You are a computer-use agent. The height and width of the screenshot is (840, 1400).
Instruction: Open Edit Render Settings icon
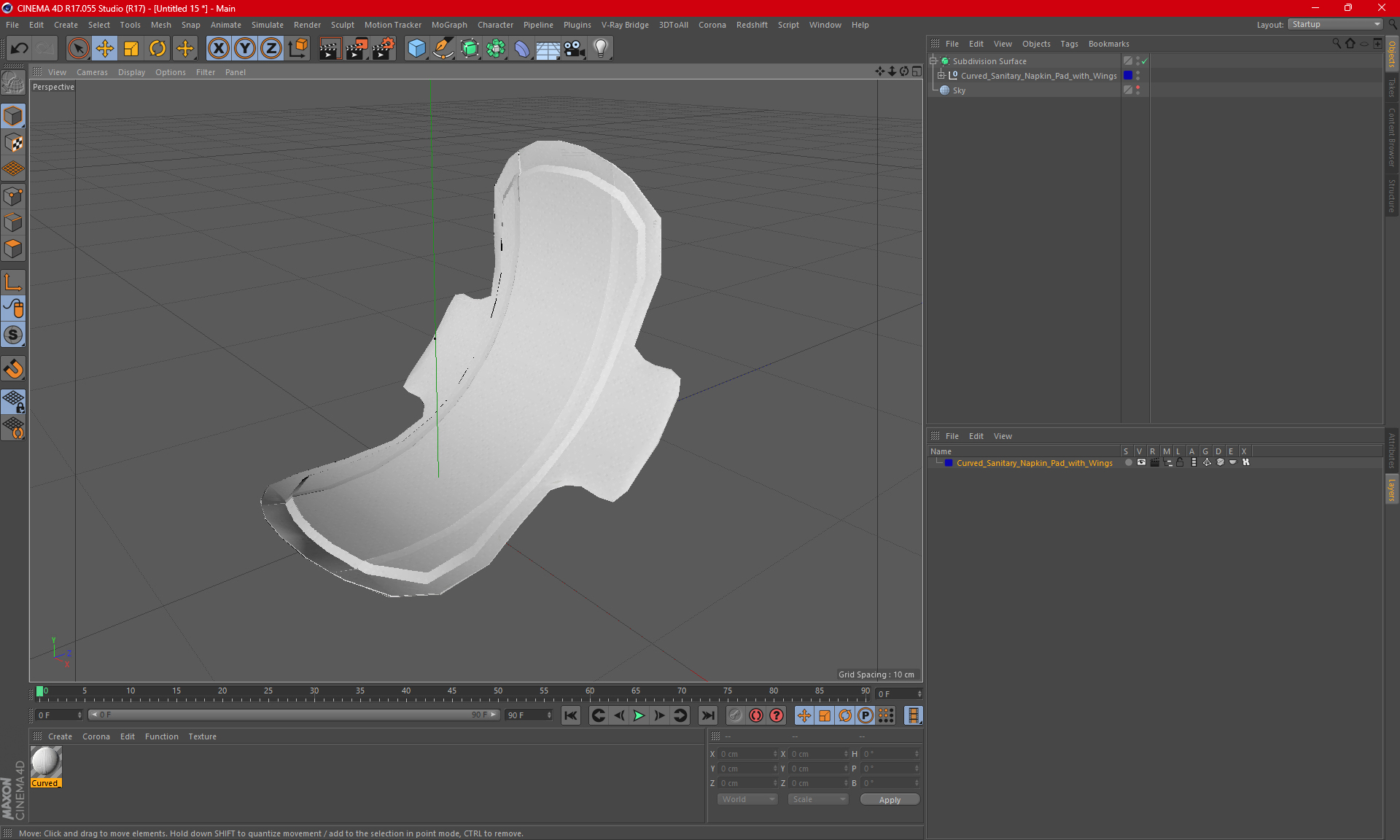[384, 49]
